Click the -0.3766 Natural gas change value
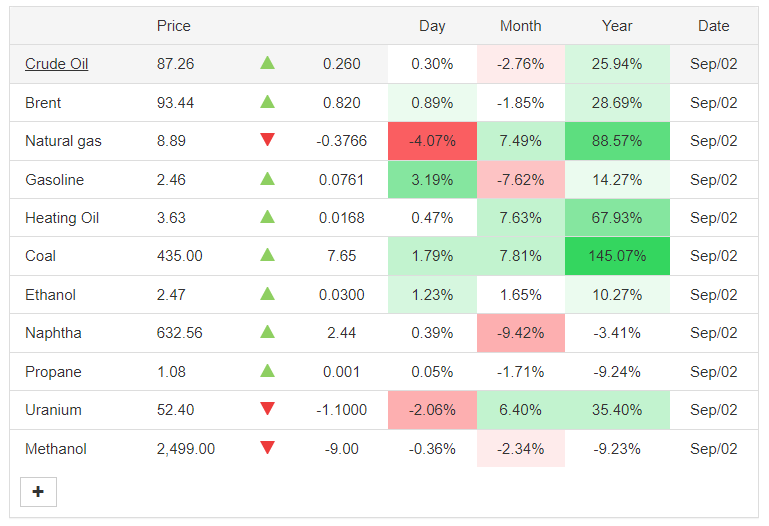This screenshot has width=769, height=526. (341, 141)
